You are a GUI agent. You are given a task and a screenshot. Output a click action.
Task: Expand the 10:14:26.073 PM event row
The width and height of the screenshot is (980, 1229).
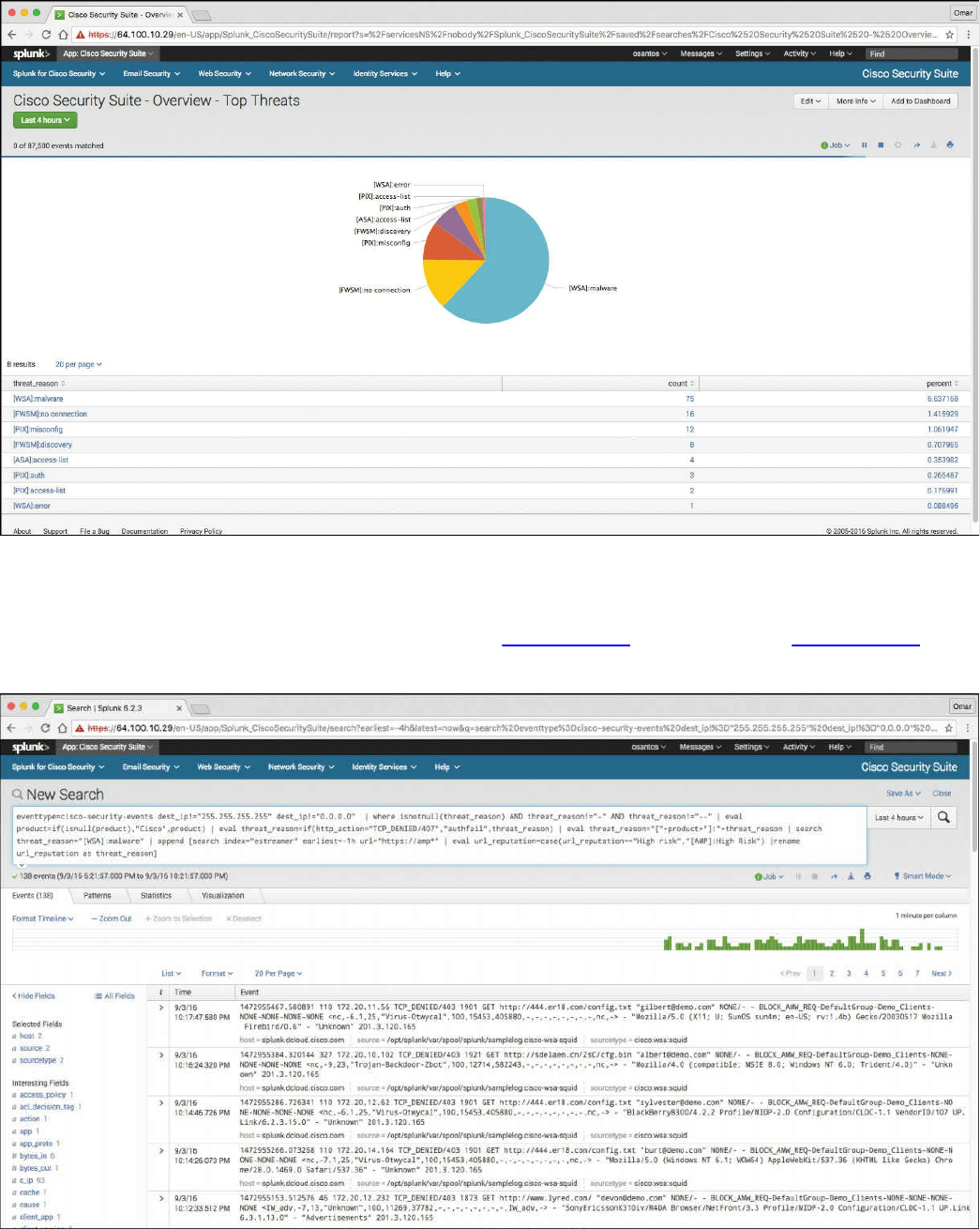(x=161, y=1150)
